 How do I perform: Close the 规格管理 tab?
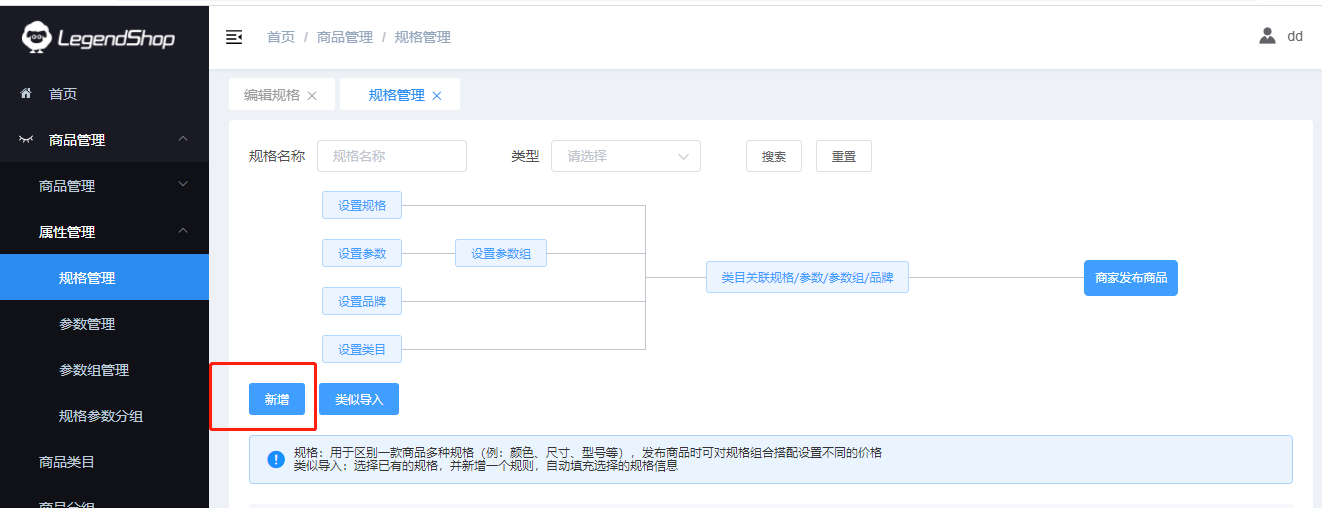(x=437, y=96)
